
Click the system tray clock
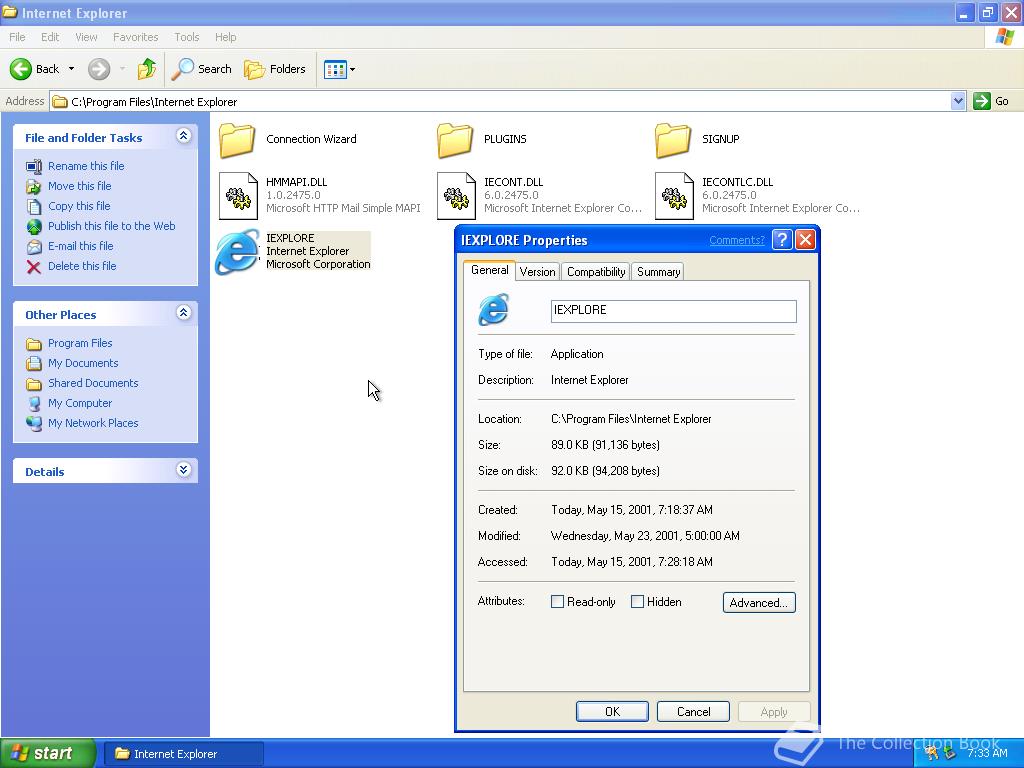pyautogui.click(x=987, y=754)
